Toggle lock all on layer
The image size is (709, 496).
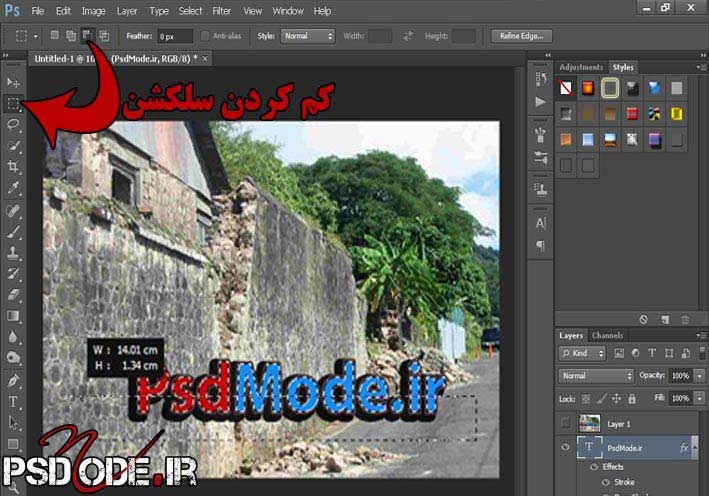click(632, 399)
